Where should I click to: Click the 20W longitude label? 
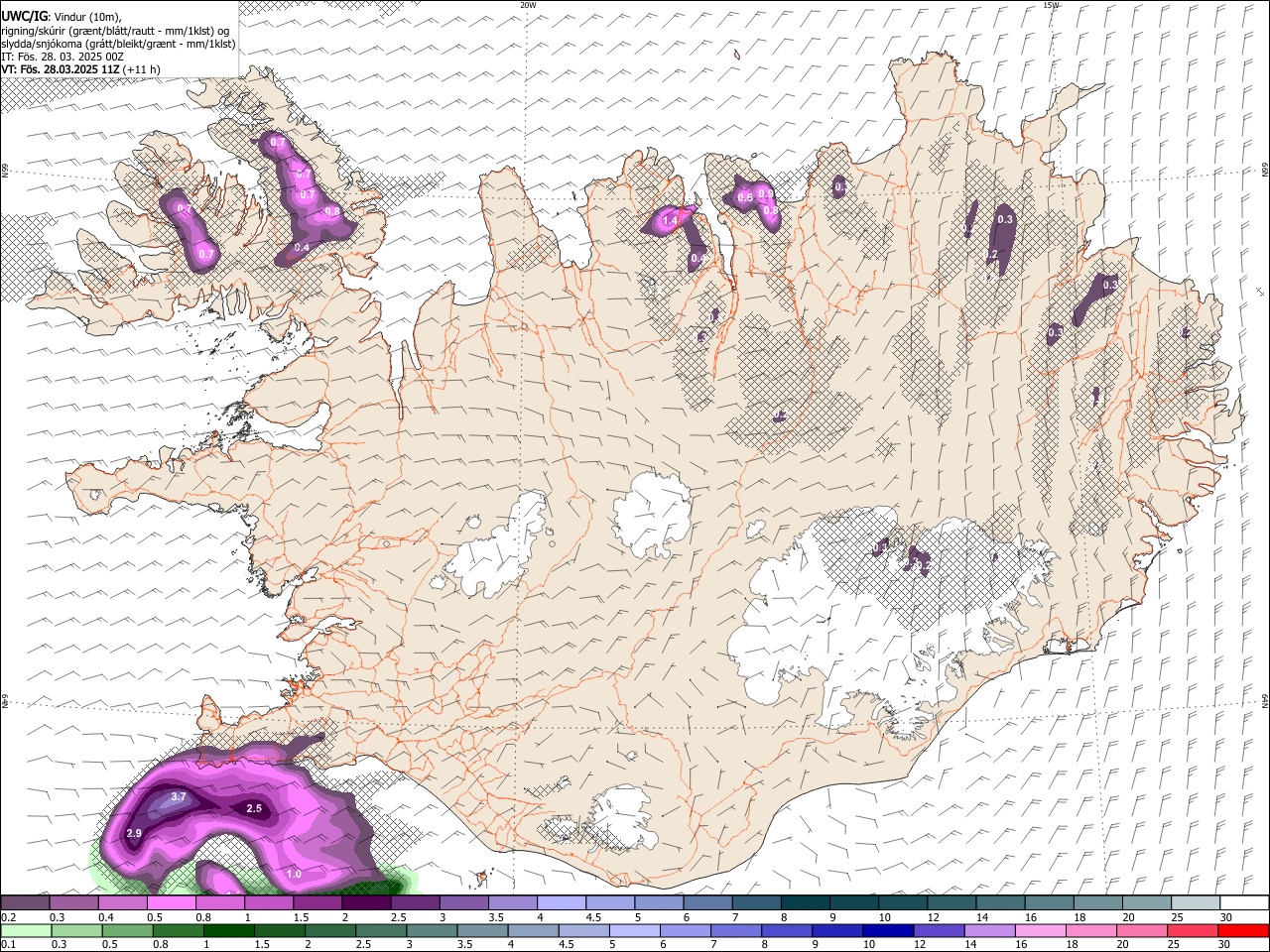528,5
